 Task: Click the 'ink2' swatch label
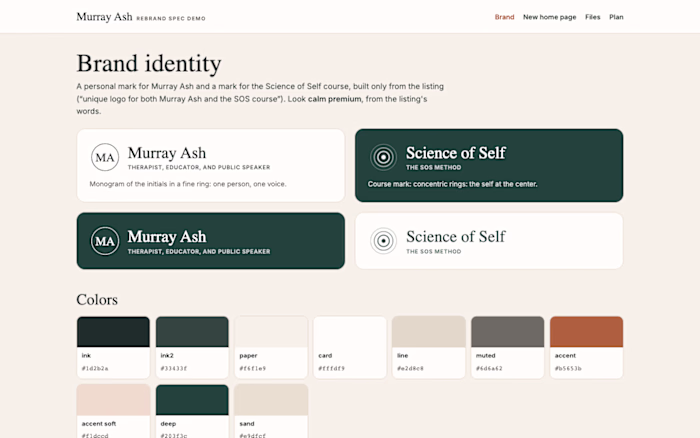167,355
